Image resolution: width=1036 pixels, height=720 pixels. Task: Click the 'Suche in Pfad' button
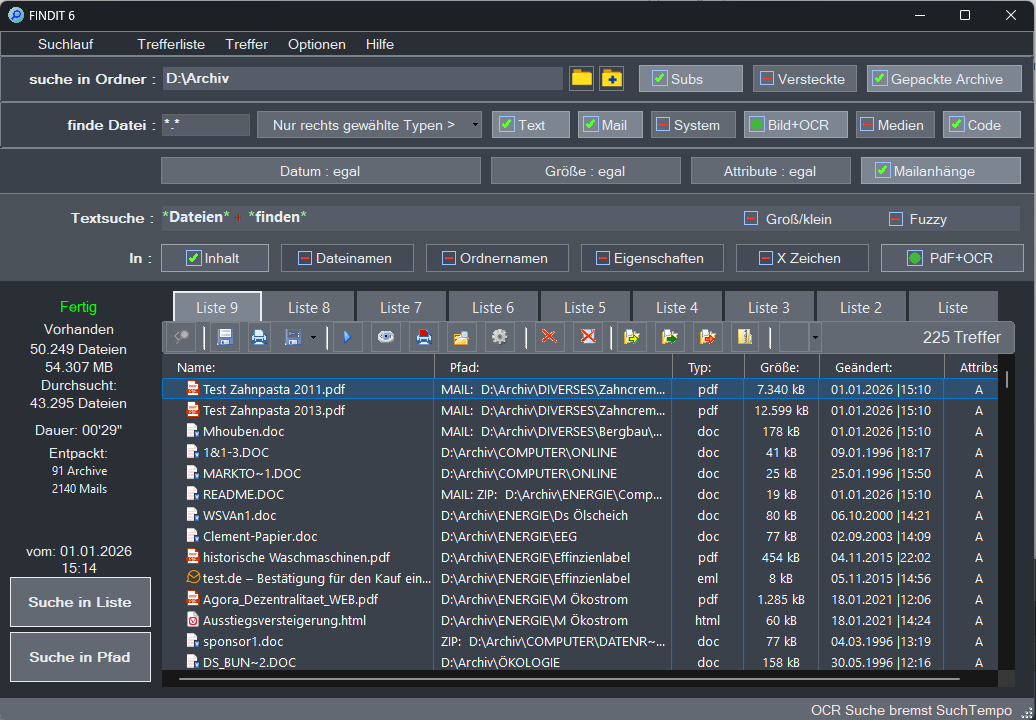(x=80, y=657)
